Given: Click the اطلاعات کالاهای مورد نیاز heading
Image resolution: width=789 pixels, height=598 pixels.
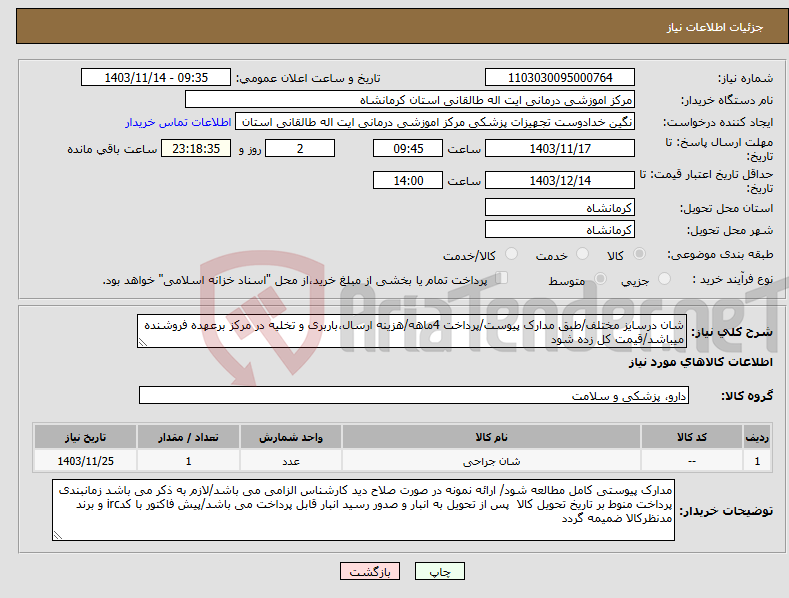Looking at the screenshot, I should (x=700, y=362).
